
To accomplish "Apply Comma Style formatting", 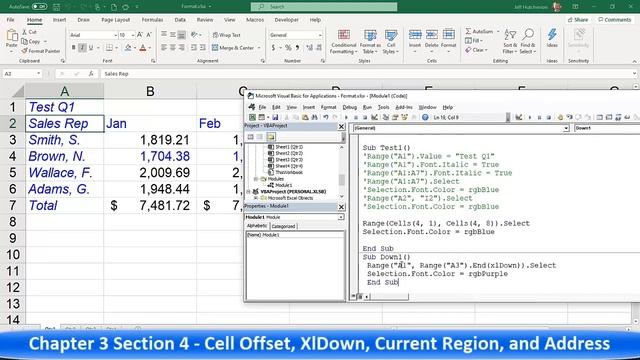I will point(298,48).
